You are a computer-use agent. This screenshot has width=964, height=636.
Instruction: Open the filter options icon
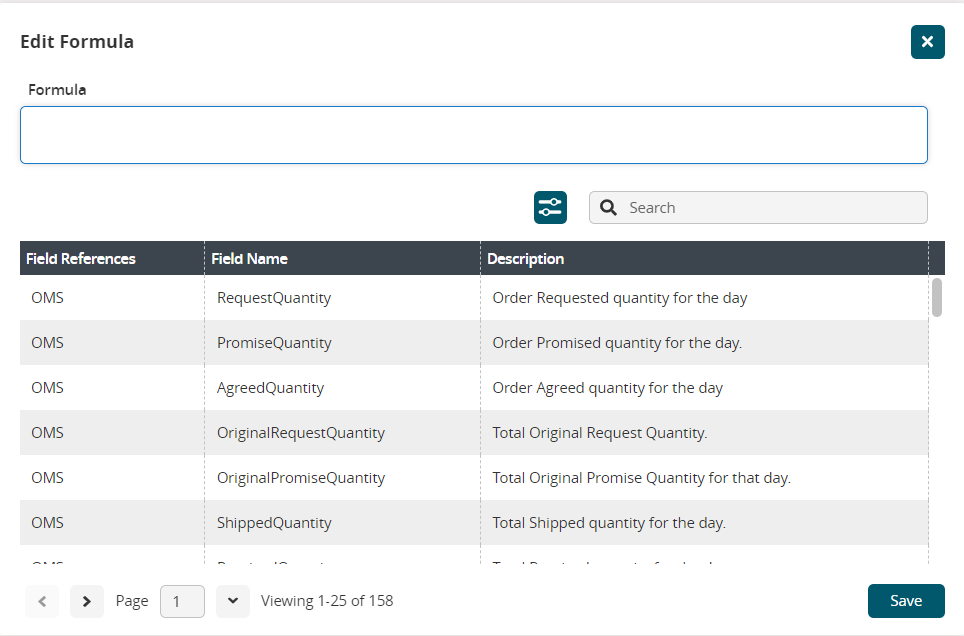[550, 208]
